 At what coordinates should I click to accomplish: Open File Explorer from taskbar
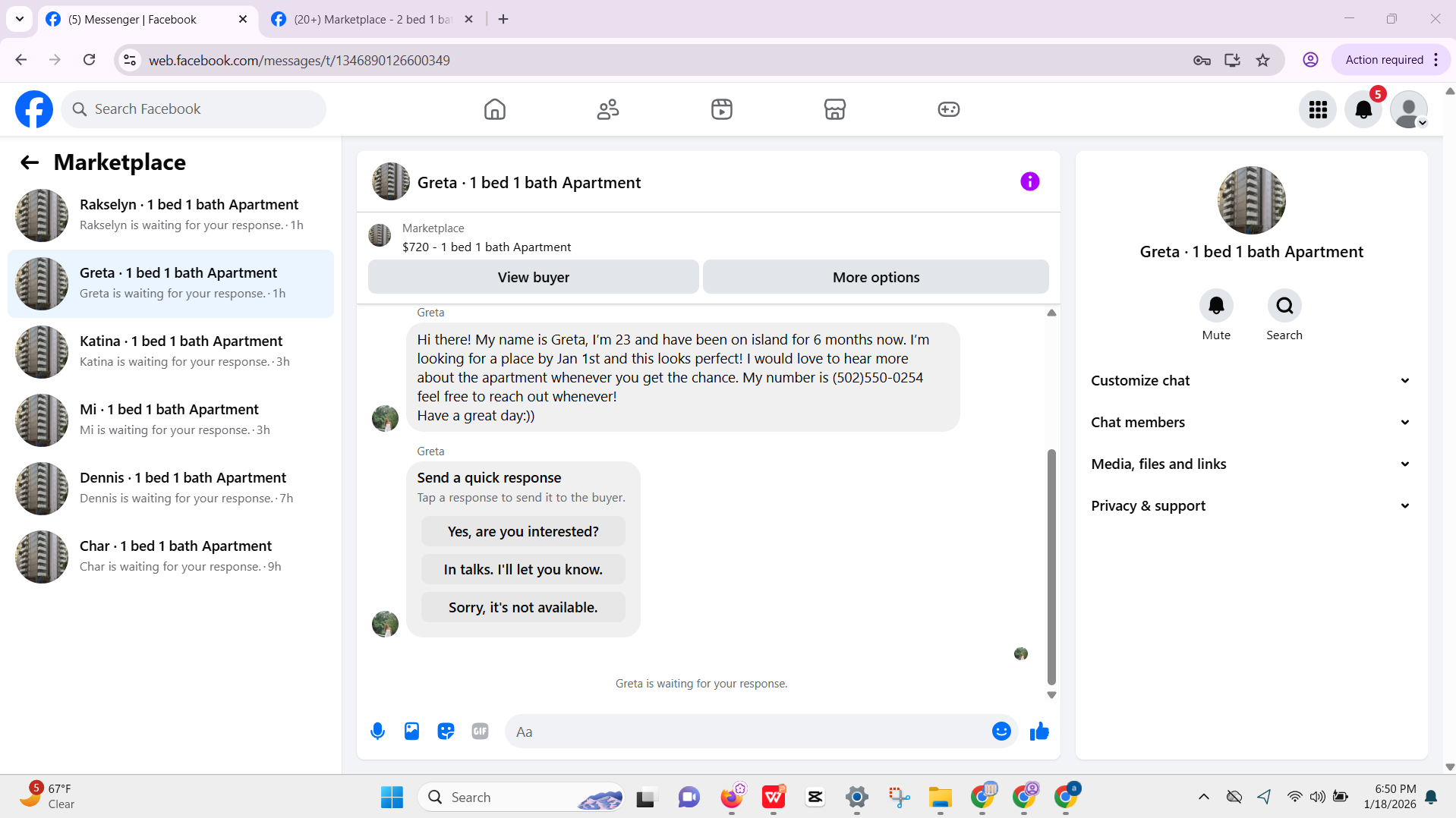(940, 798)
